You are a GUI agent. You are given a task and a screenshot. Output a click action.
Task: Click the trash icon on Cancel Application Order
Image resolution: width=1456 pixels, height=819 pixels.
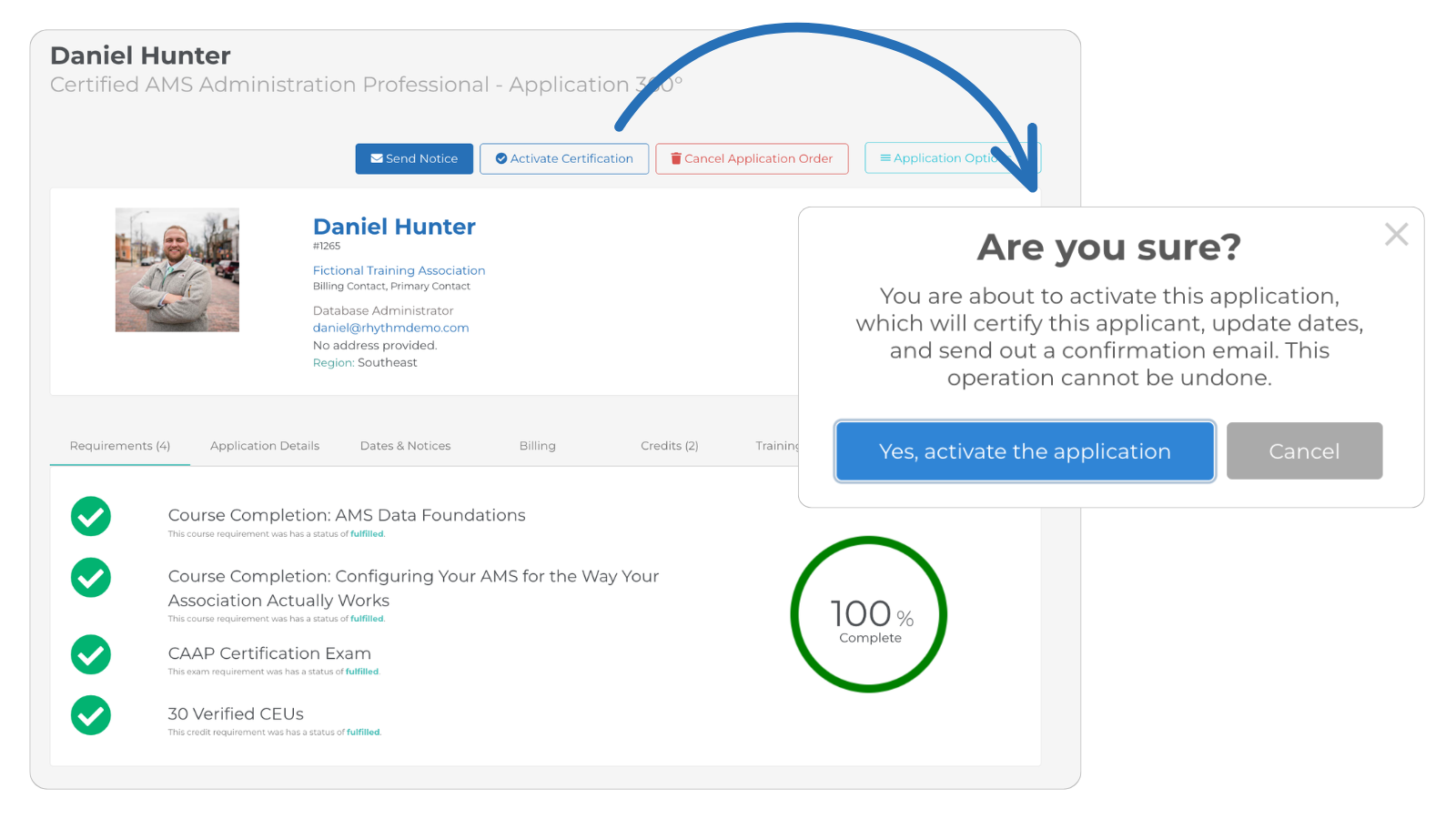(676, 158)
